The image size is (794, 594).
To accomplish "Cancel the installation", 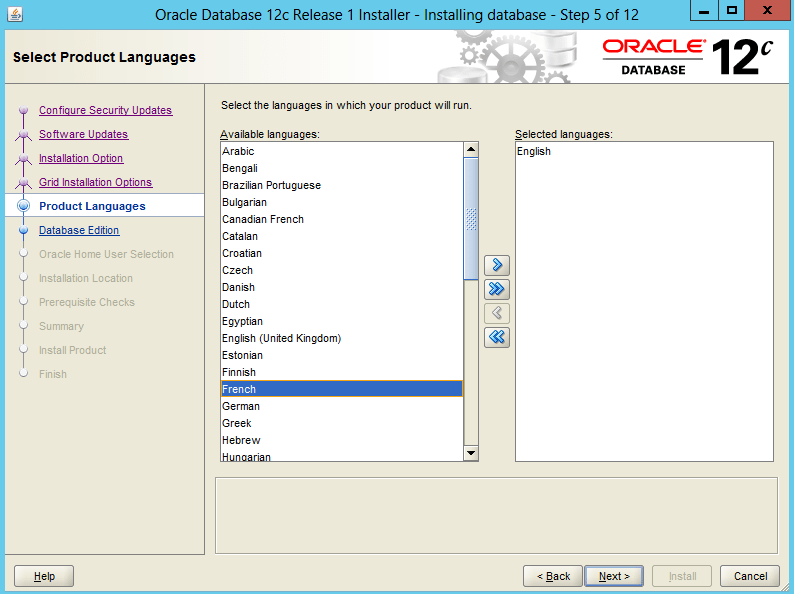I will 750,576.
